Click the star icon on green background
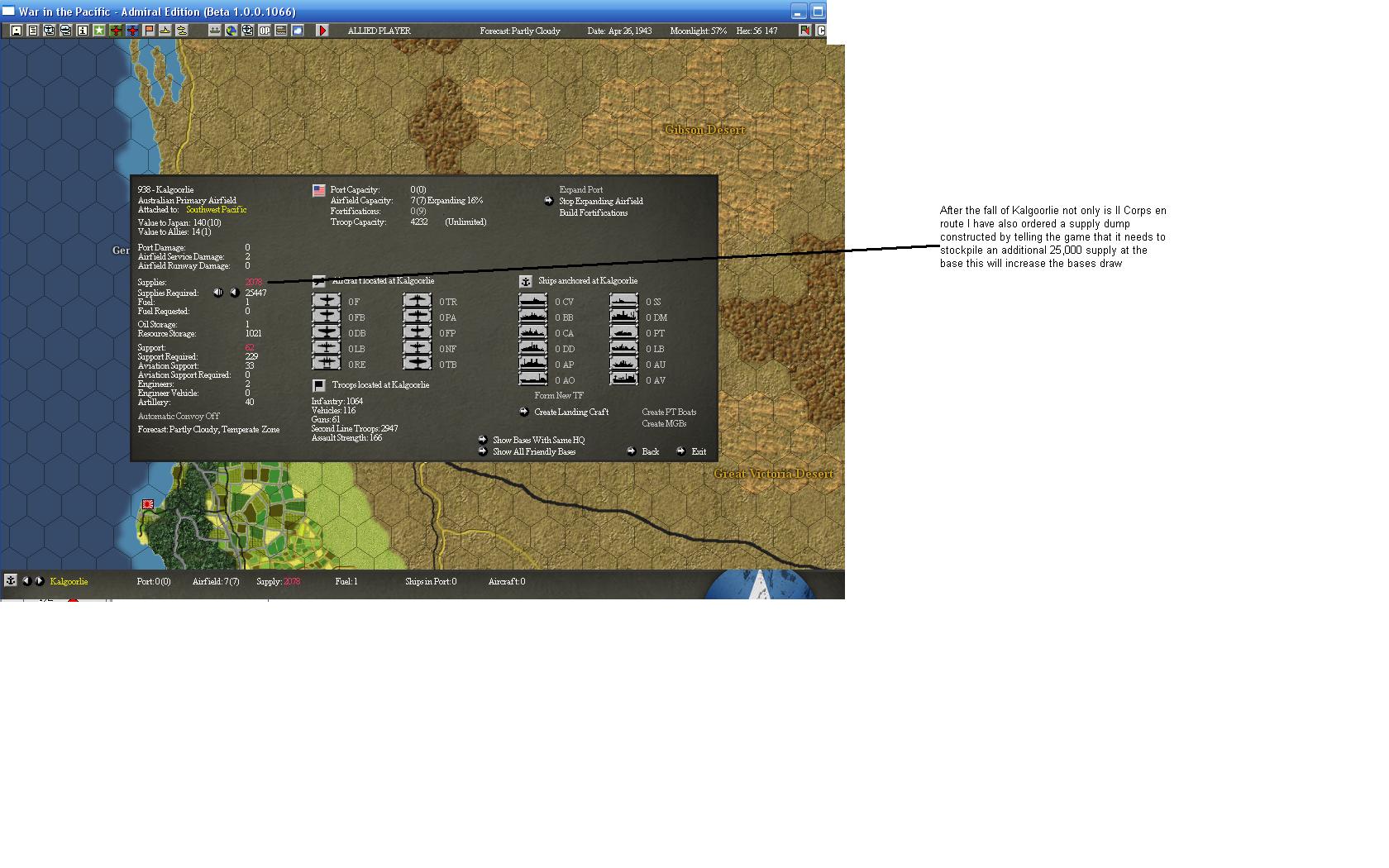This screenshot has width=1389, height=868. click(x=99, y=31)
